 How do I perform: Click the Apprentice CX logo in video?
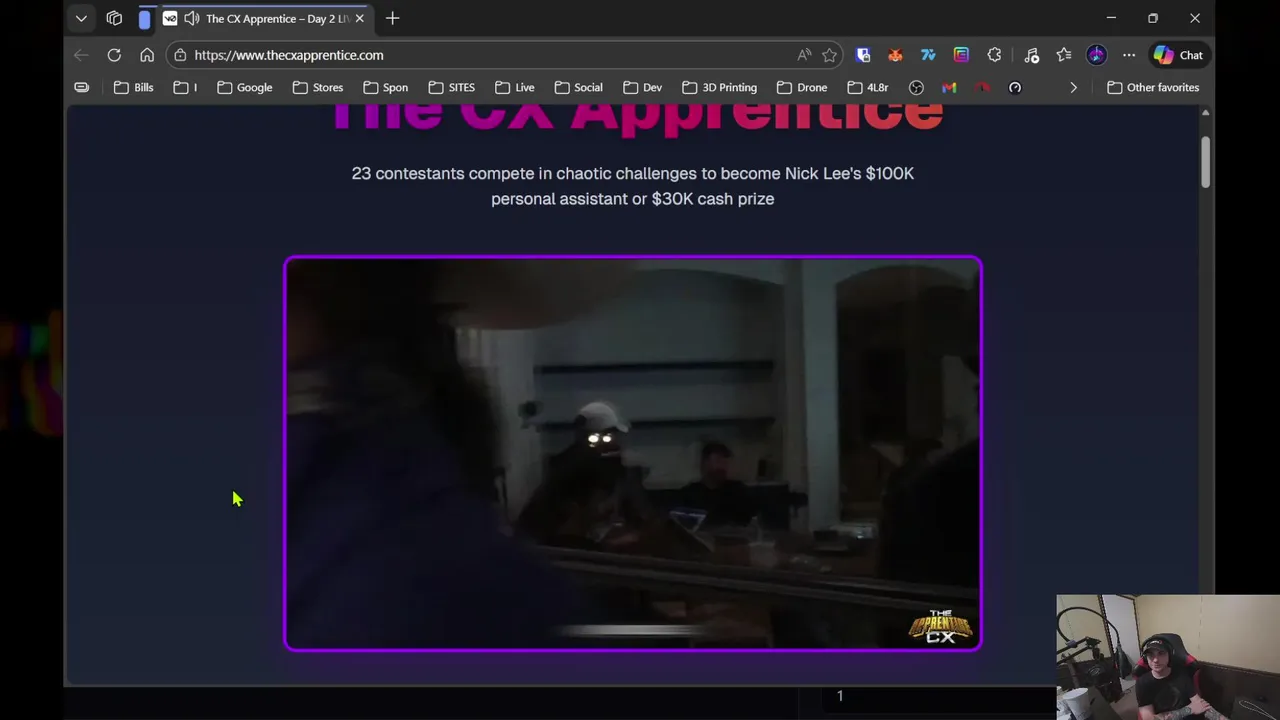[x=940, y=626]
